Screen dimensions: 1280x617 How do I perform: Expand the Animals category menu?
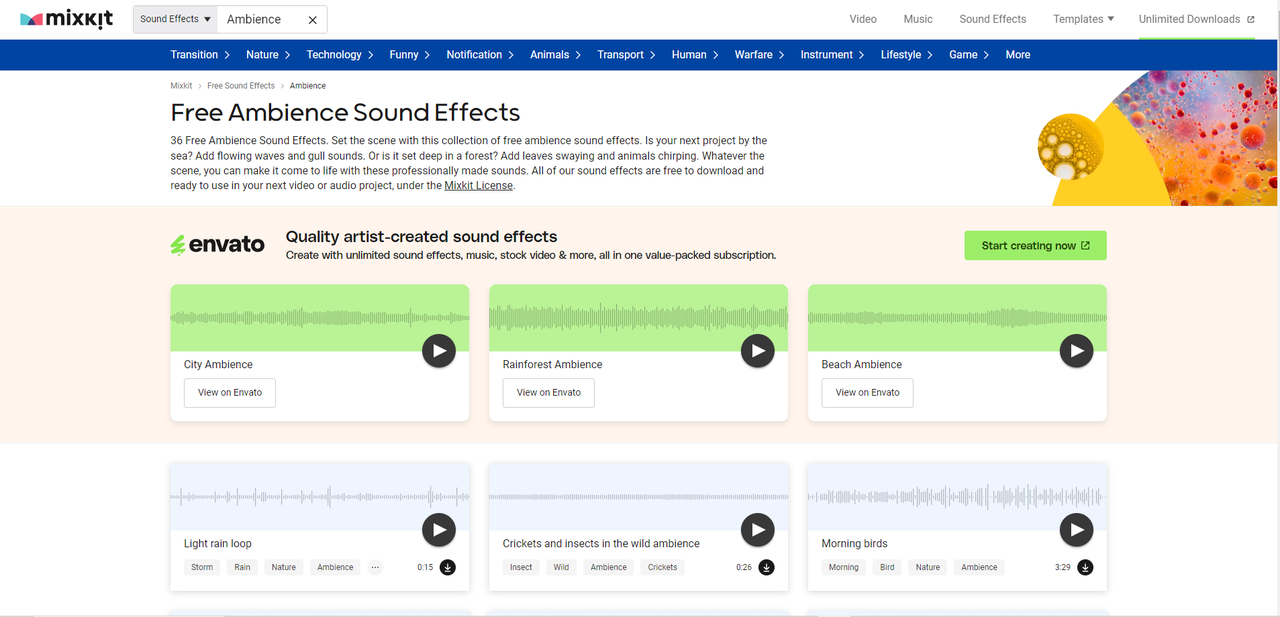point(555,55)
